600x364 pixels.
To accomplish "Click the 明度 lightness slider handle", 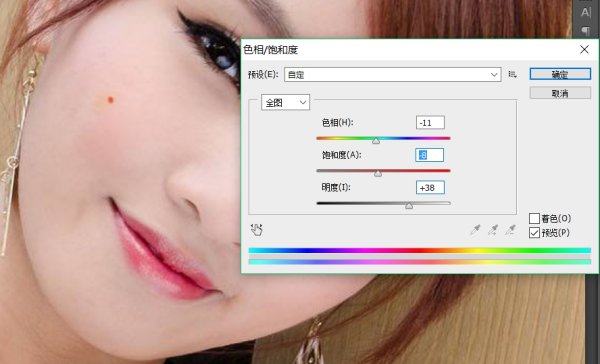I will (x=409, y=206).
